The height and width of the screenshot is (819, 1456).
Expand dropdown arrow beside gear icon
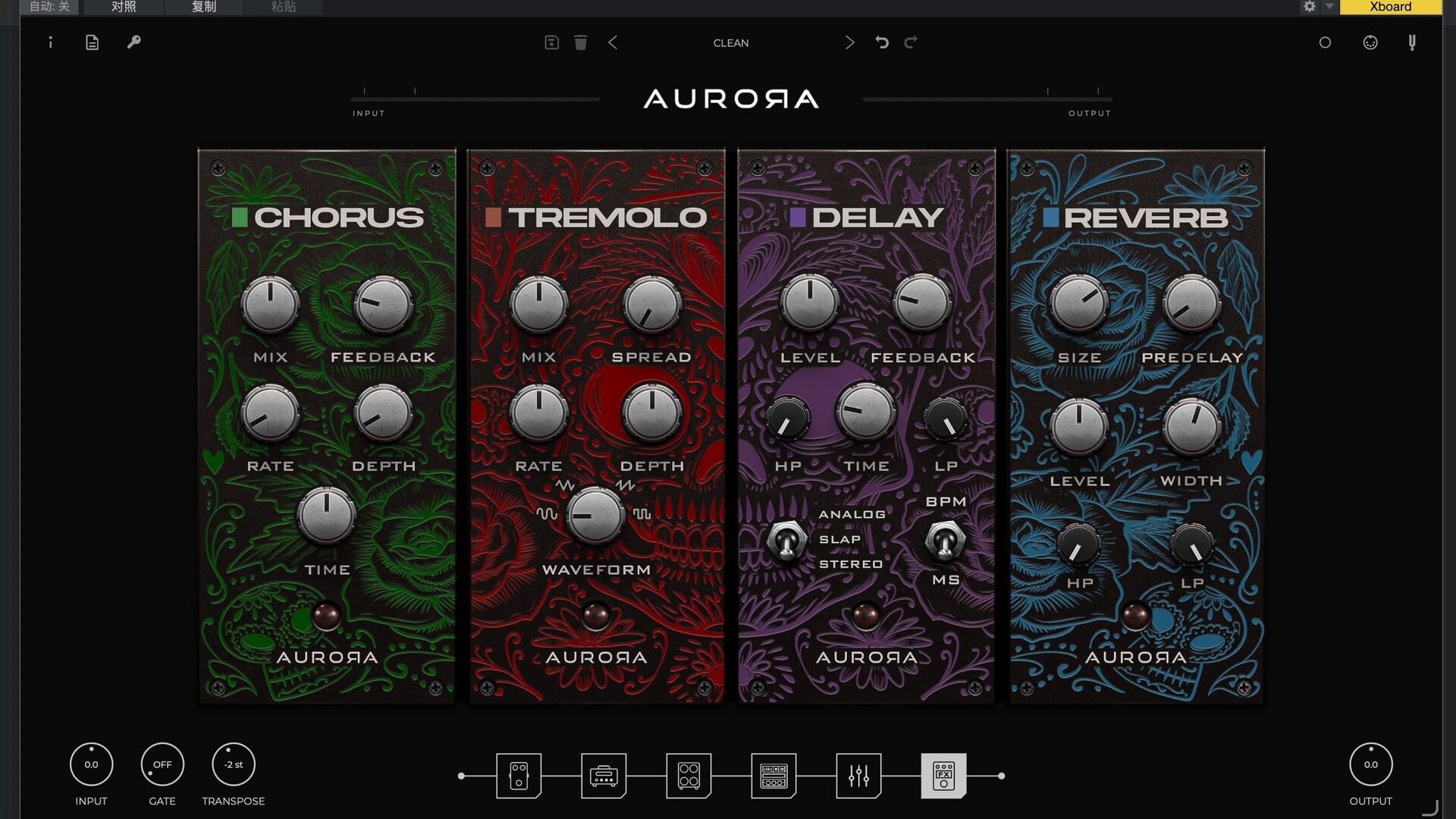click(1329, 7)
